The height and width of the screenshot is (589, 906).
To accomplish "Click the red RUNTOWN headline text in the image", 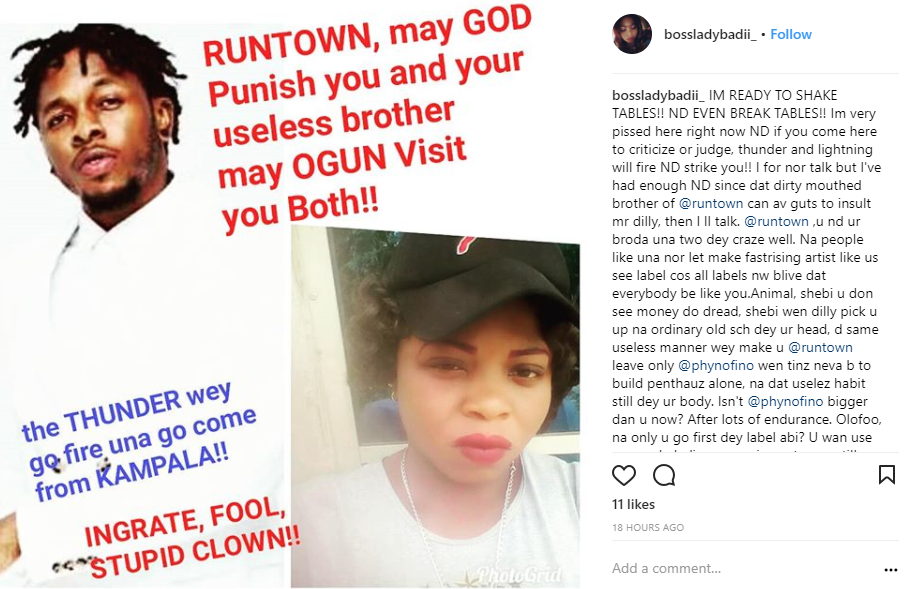I will pyautogui.click(x=365, y=118).
